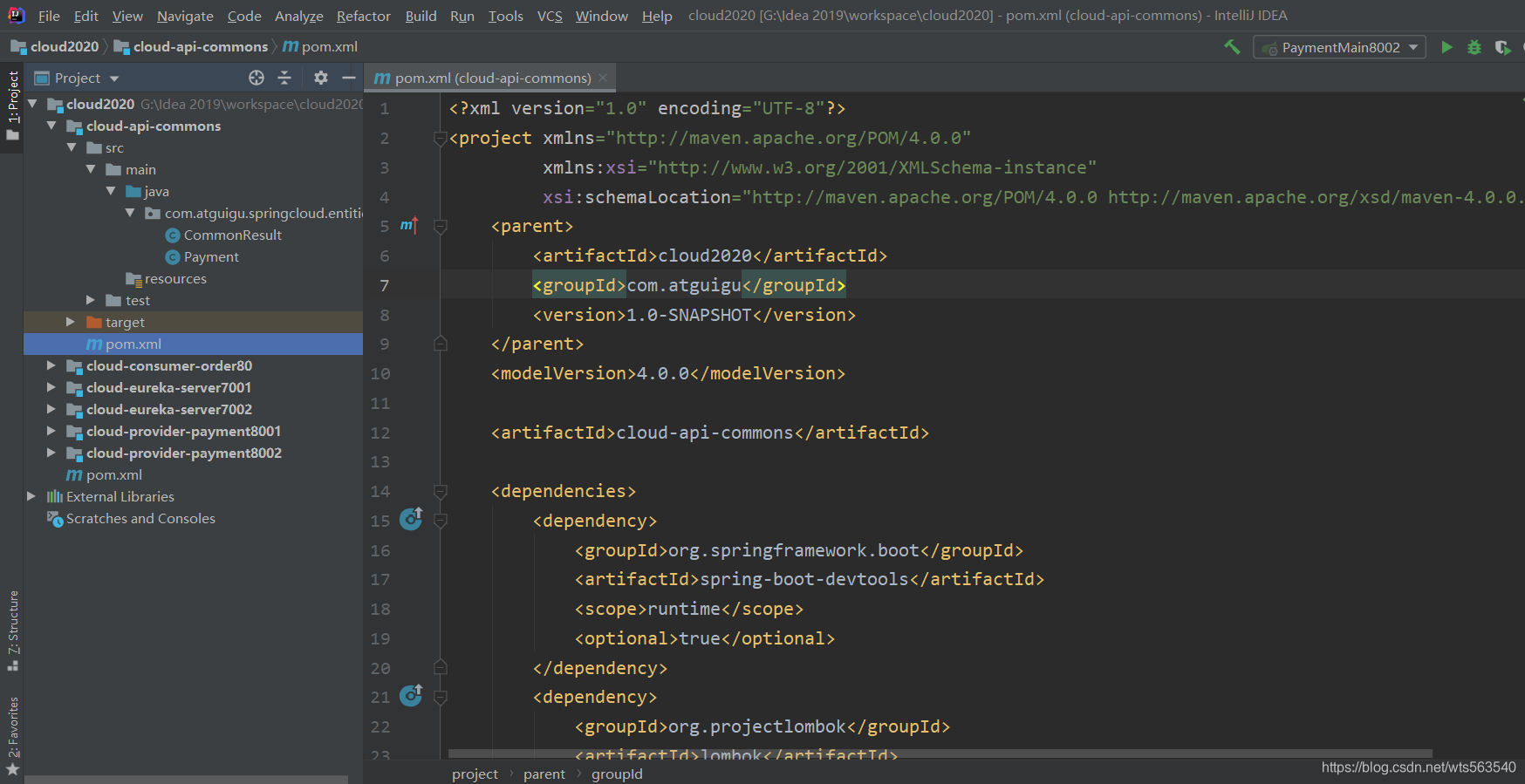Collapse all in Project panel icon
The image size is (1525, 784).
coord(284,78)
